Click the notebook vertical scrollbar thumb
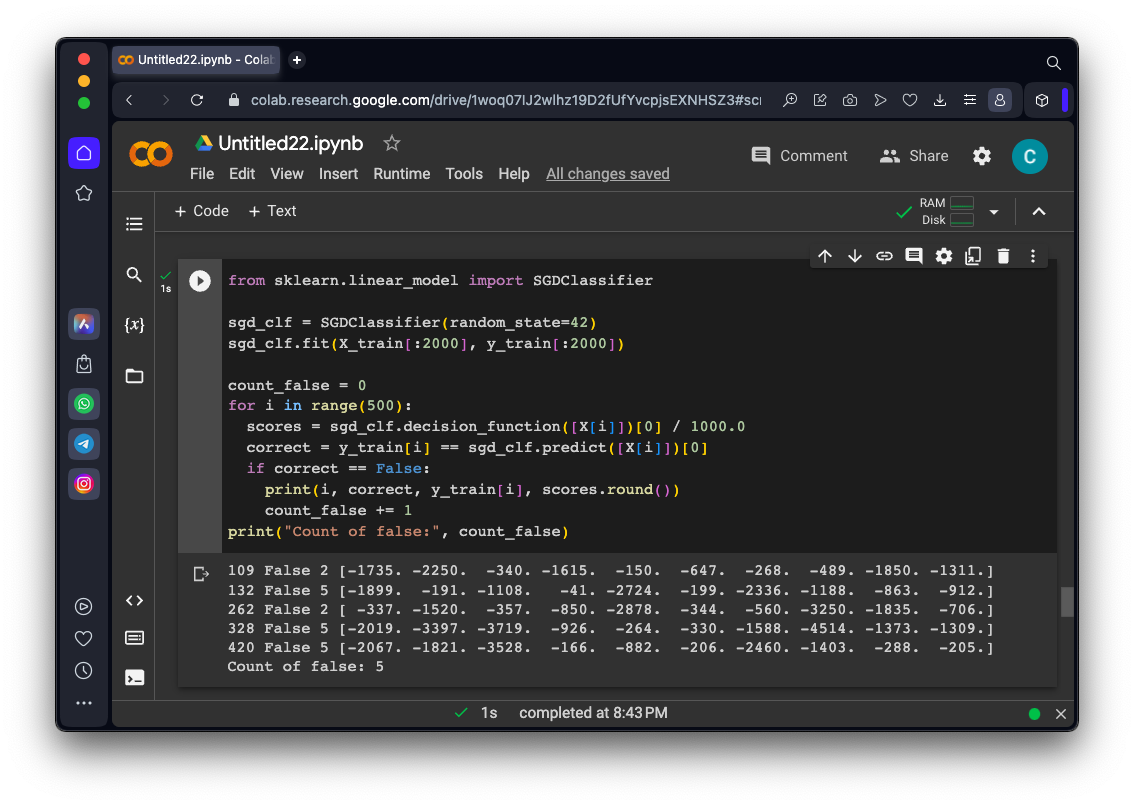1134x805 pixels. point(1066,601)
